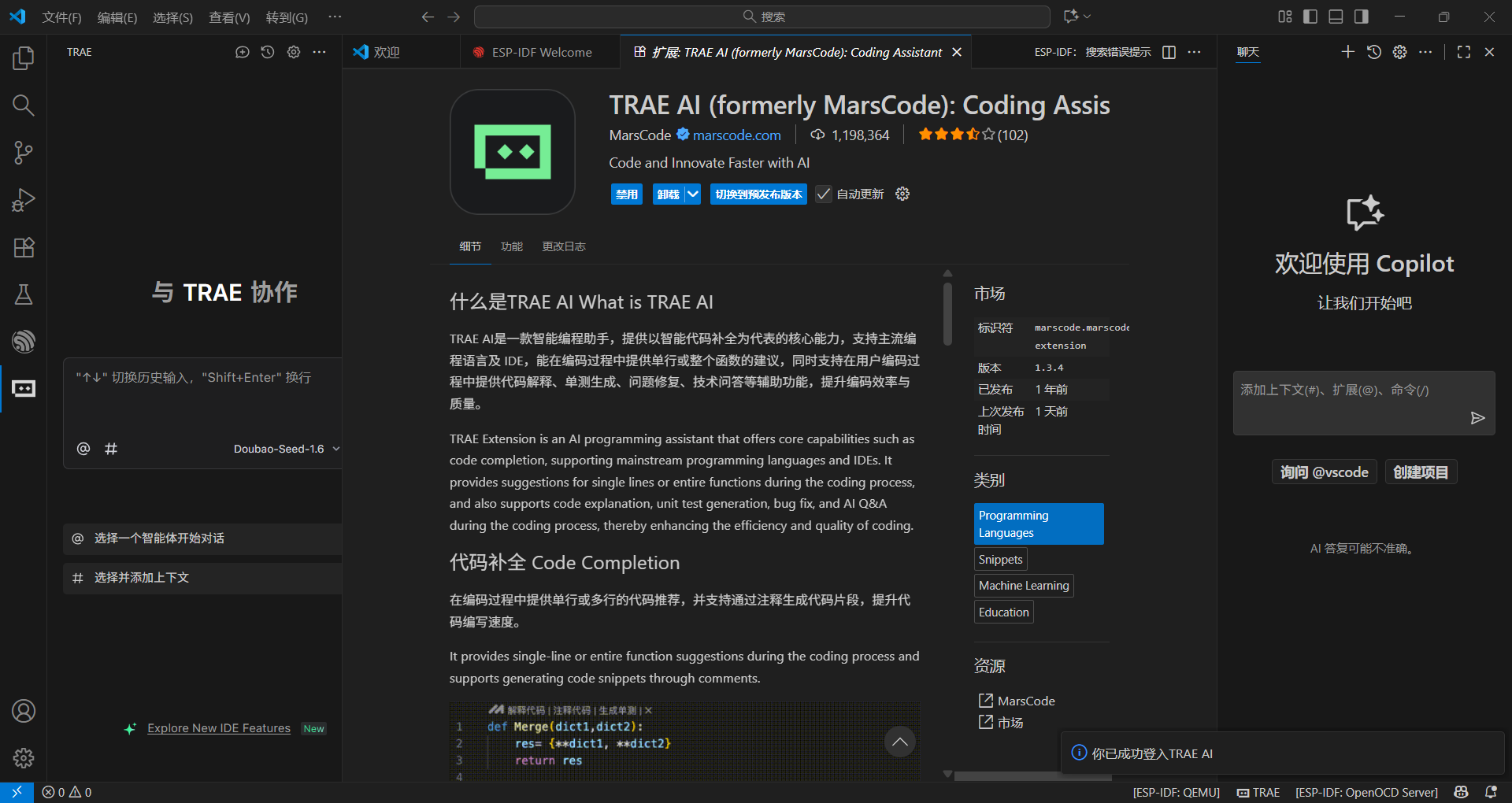Go back with the navigation arrow
1512x803 pixels.
point(428,17)
